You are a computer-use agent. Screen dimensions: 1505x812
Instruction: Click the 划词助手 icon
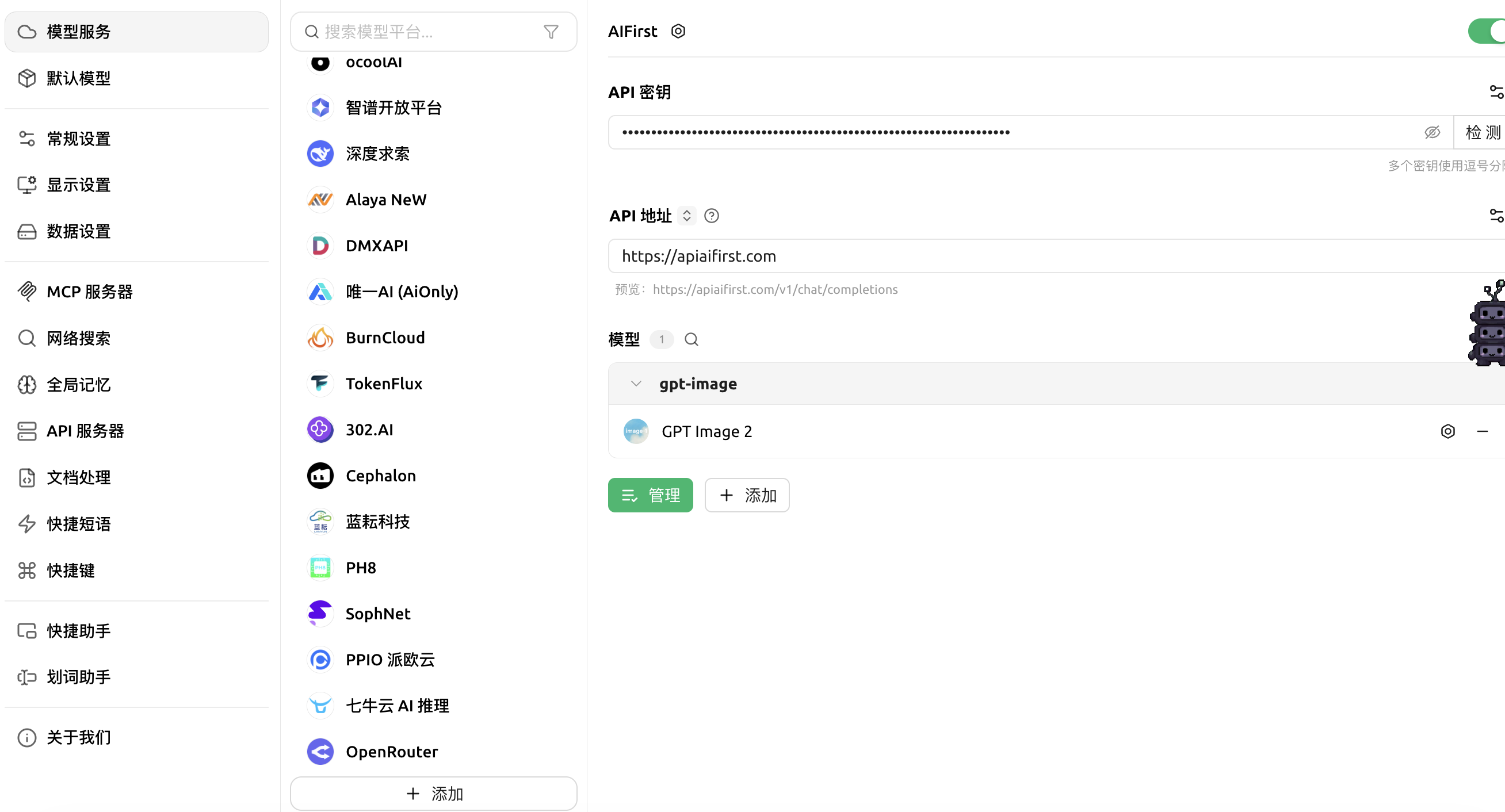[x=27, y=677]
